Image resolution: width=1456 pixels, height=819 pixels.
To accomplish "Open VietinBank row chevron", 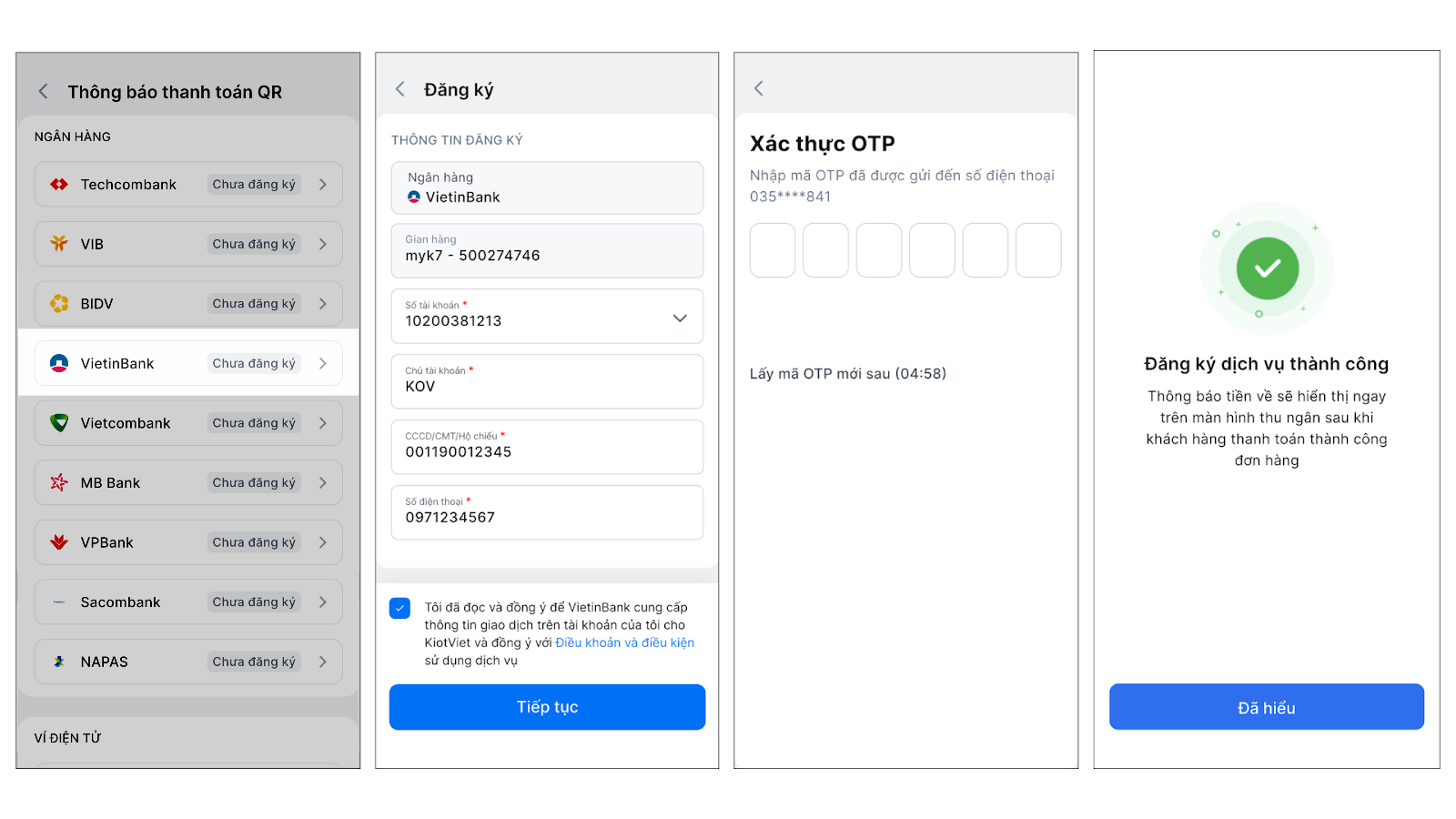I will click(x=323, y=363).
